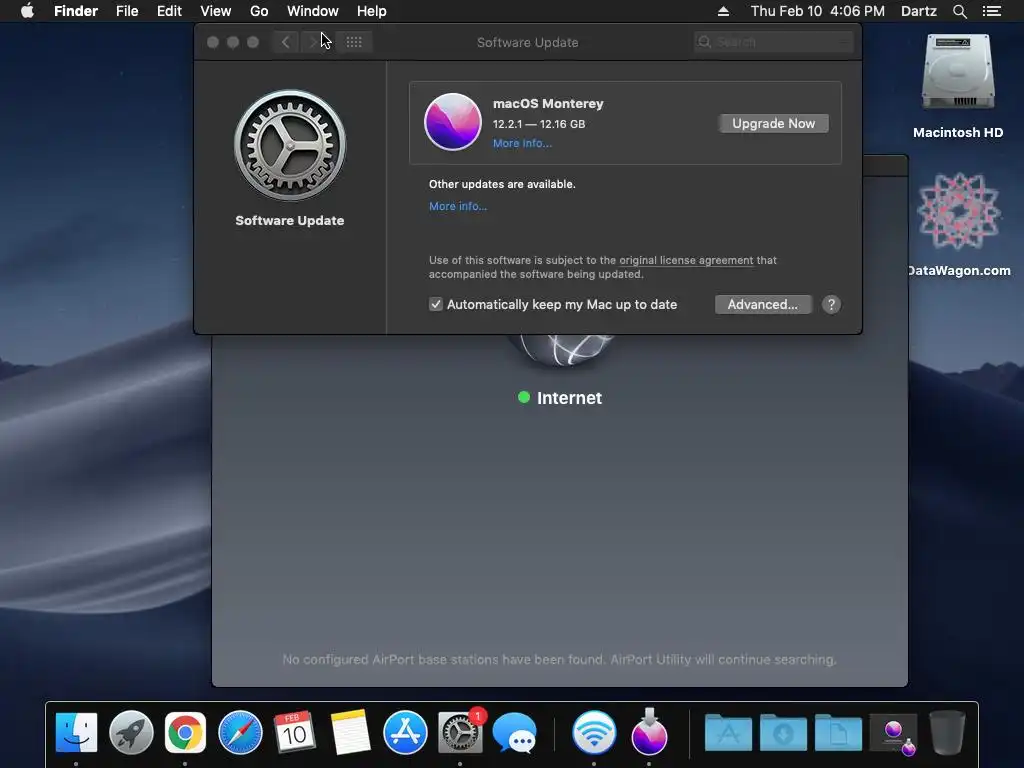
Task: Open Trash from the Dock
Action: [947, 733]
